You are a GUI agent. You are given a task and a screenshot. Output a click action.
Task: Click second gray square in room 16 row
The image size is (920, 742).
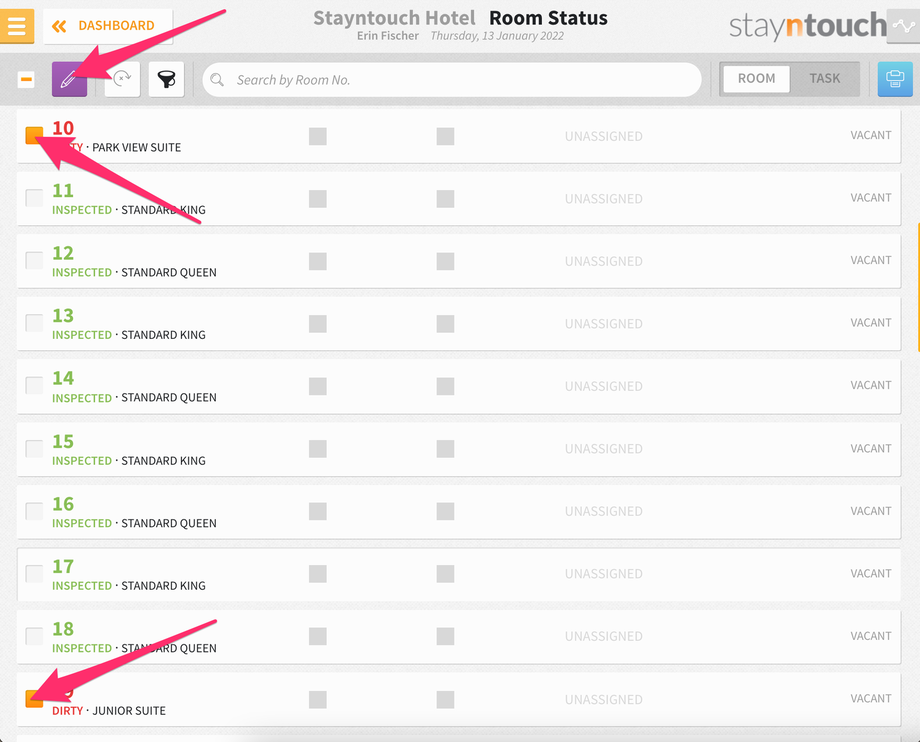pos(445,511)
